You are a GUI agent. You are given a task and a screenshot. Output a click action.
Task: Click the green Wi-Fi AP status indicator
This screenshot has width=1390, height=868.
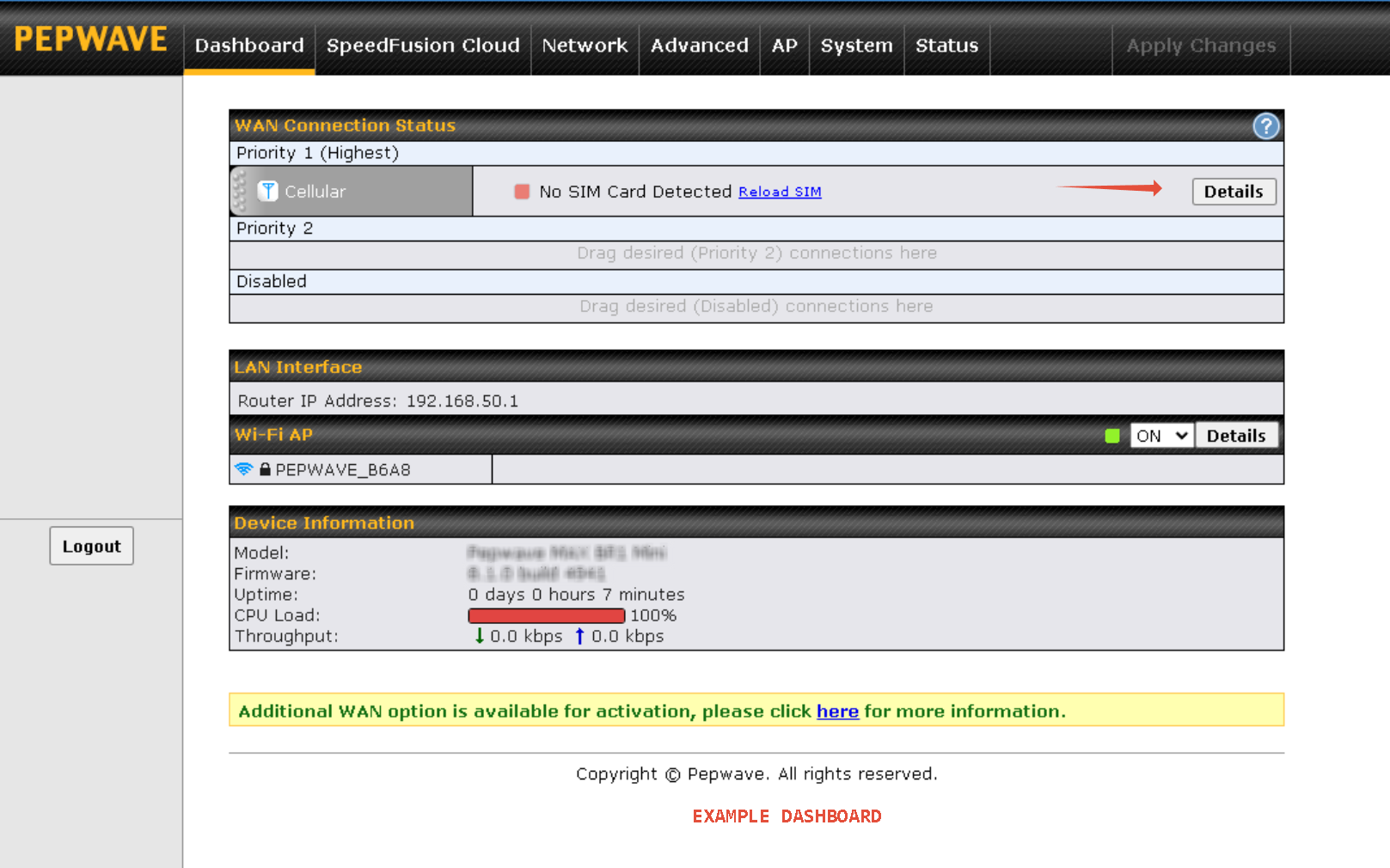1112,436
